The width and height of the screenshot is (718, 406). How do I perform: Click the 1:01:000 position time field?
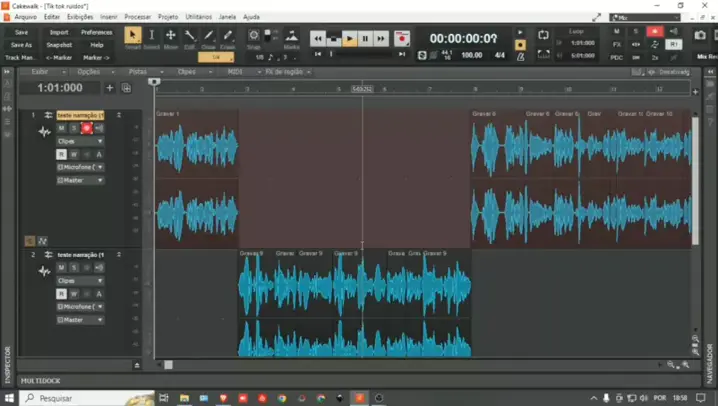(x=60, y=88)
